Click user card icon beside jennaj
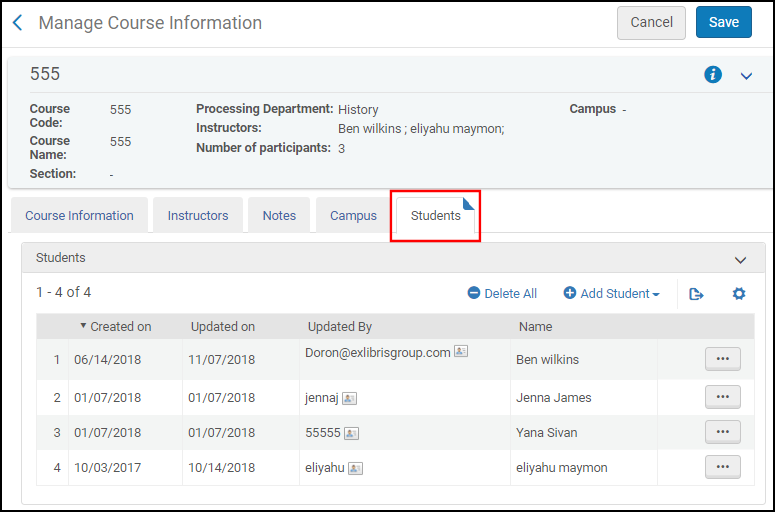The image size is (775, 512). pos(349,398)
